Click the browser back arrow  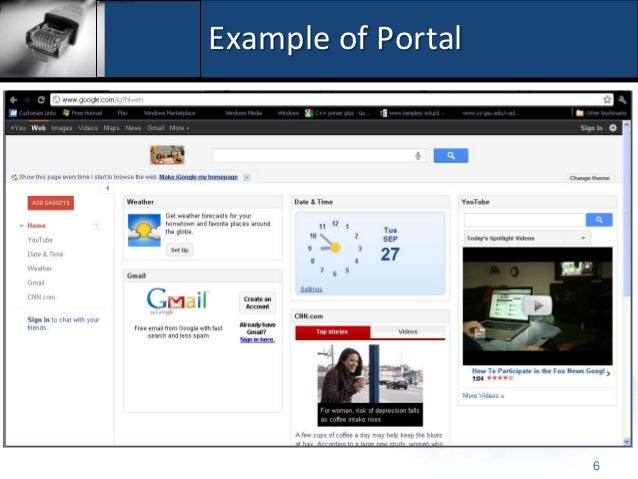click(x=13, y=100)
